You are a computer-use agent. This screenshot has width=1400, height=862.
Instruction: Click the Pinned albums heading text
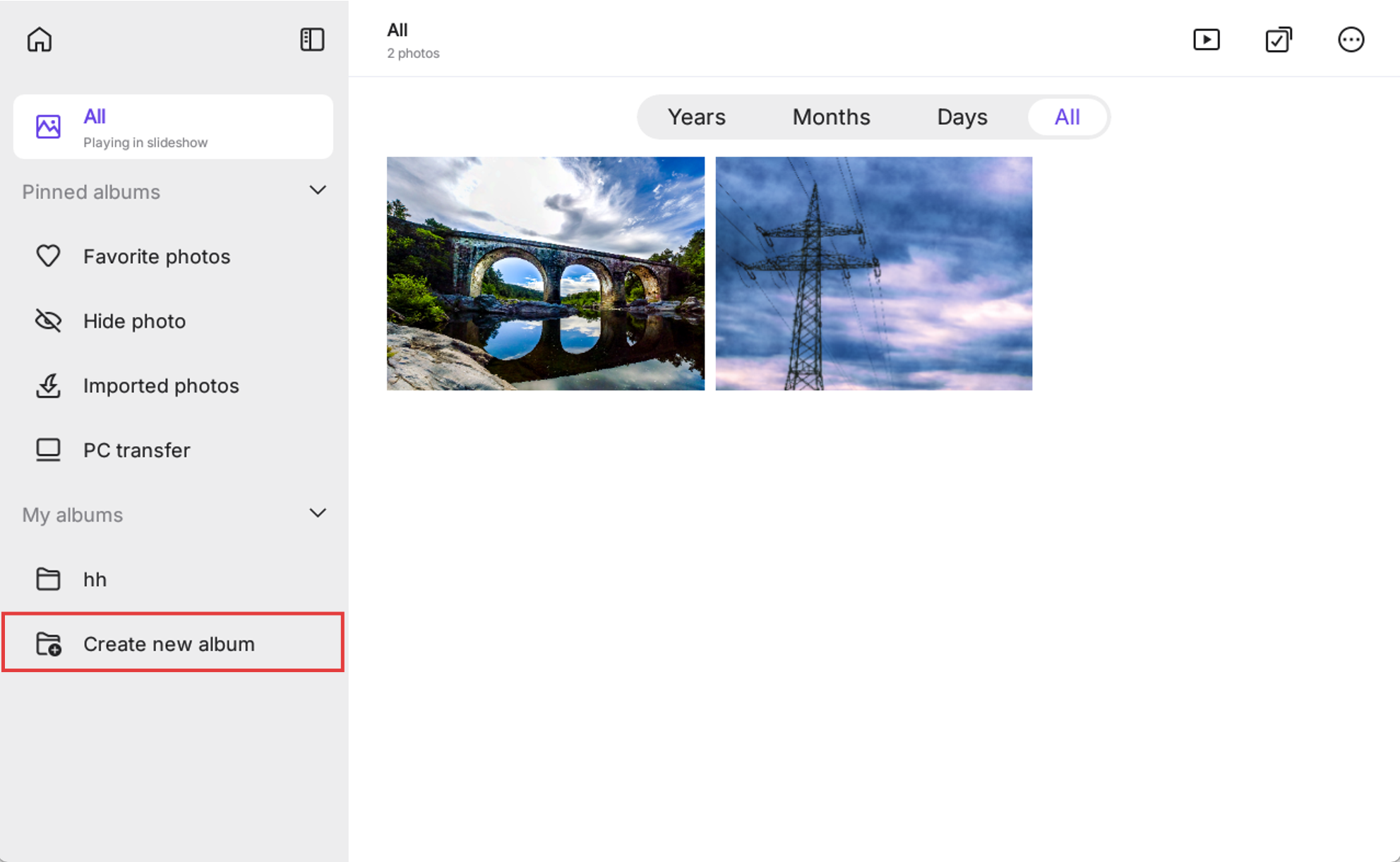coord(91,192)
